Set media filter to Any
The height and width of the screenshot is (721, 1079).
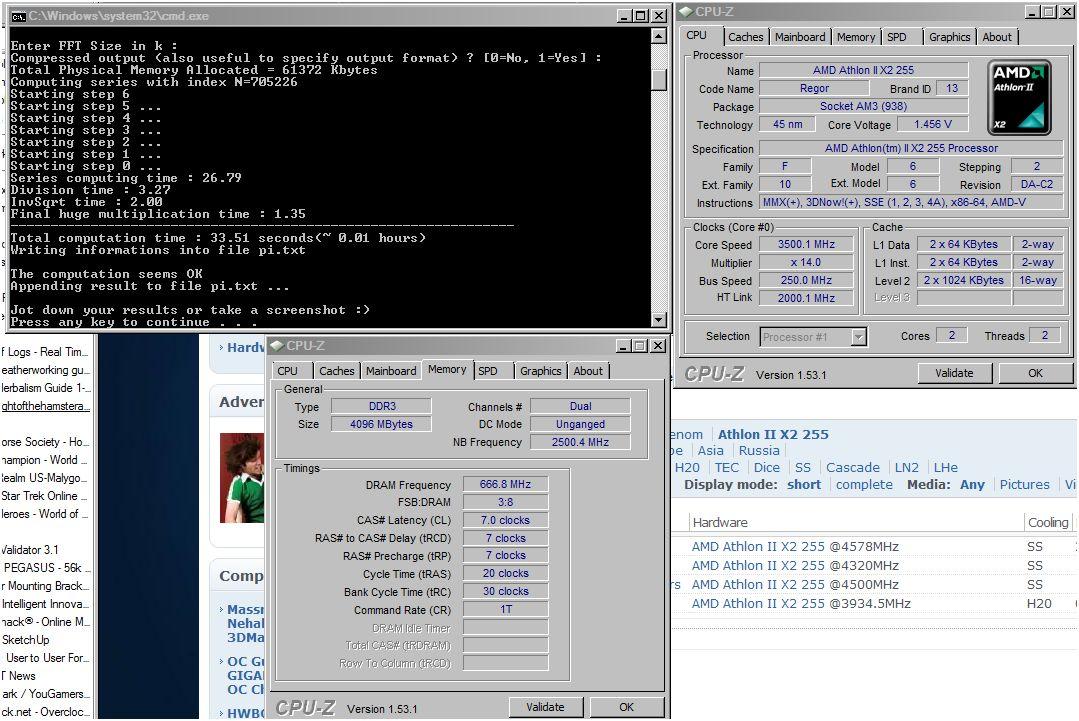(972, 484)
